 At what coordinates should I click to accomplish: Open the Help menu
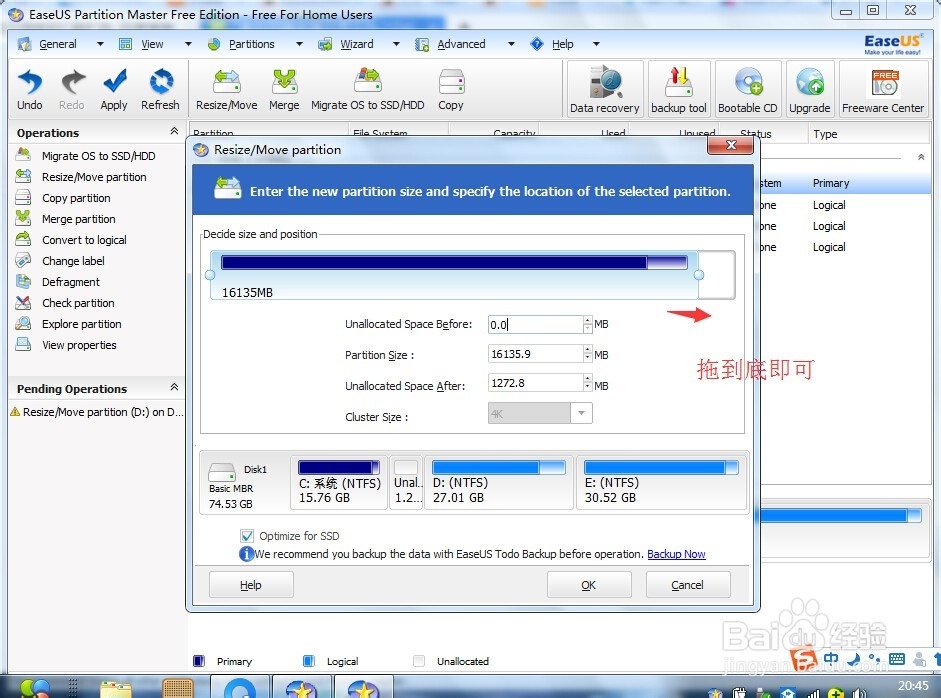pyautogui.click(x=562, y=44)
